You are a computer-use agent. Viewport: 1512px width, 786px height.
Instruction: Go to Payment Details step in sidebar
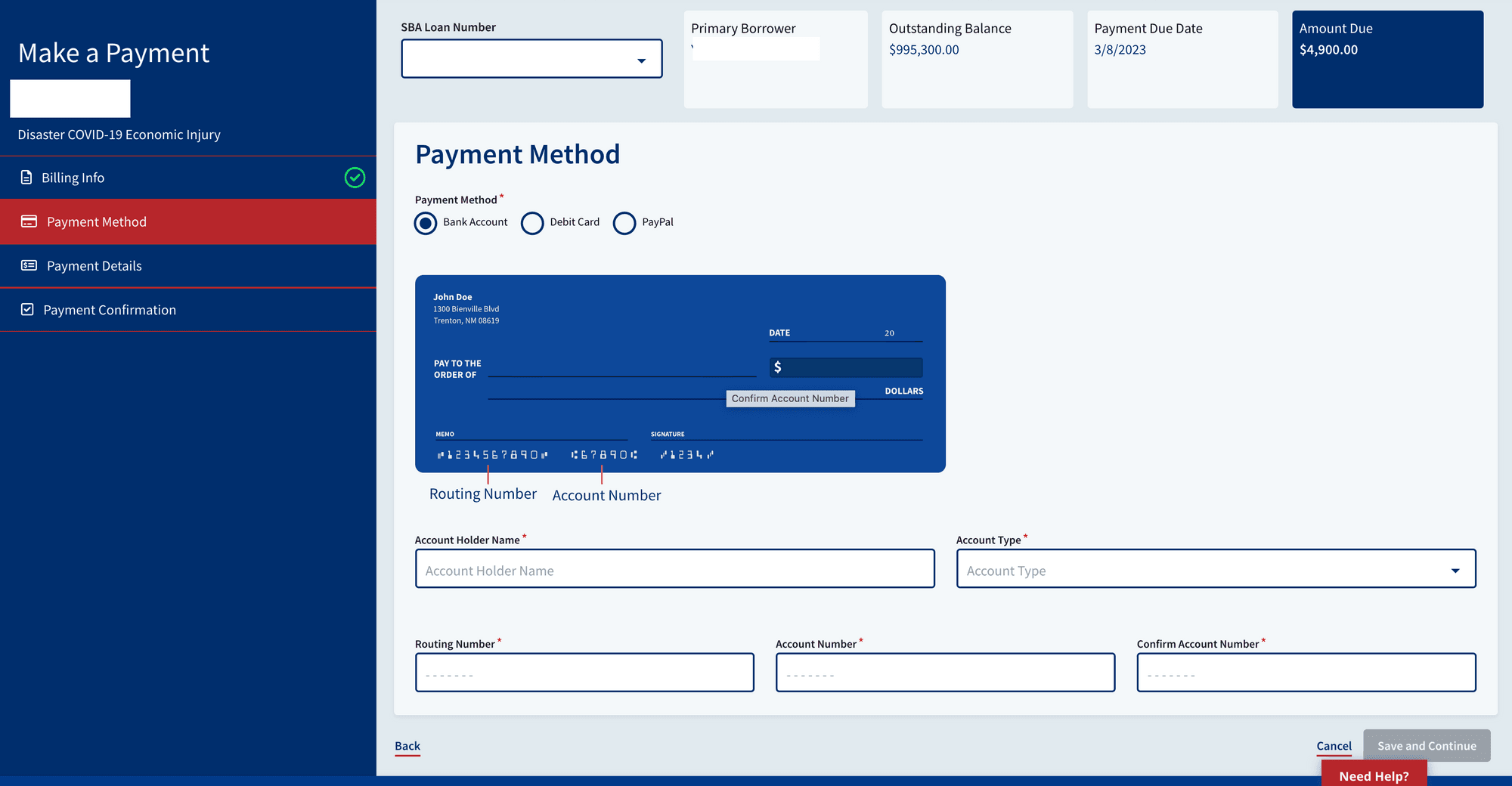[x=94, y=266]
